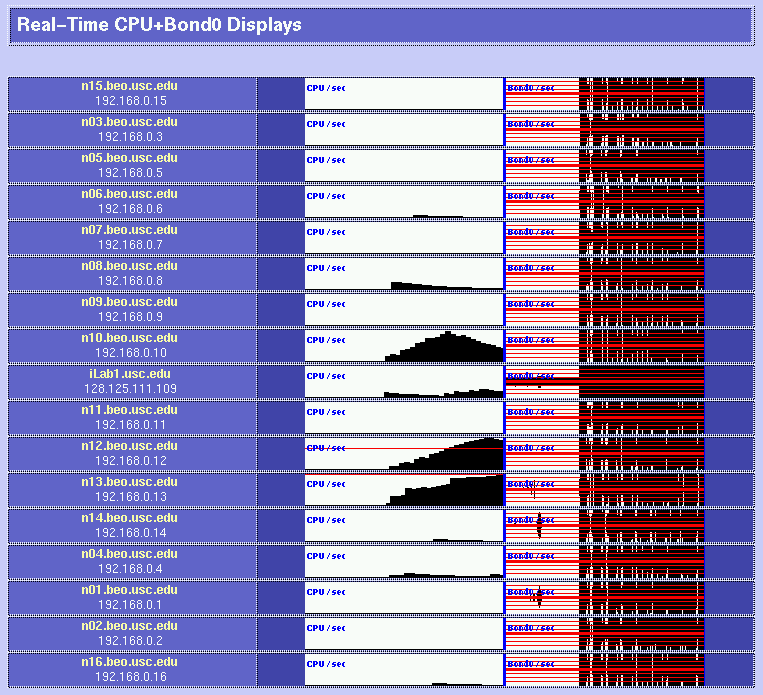Viewport: 763px width, 695px height.
Task: Click the CPU/sec graph for n12
Action: 404,454
